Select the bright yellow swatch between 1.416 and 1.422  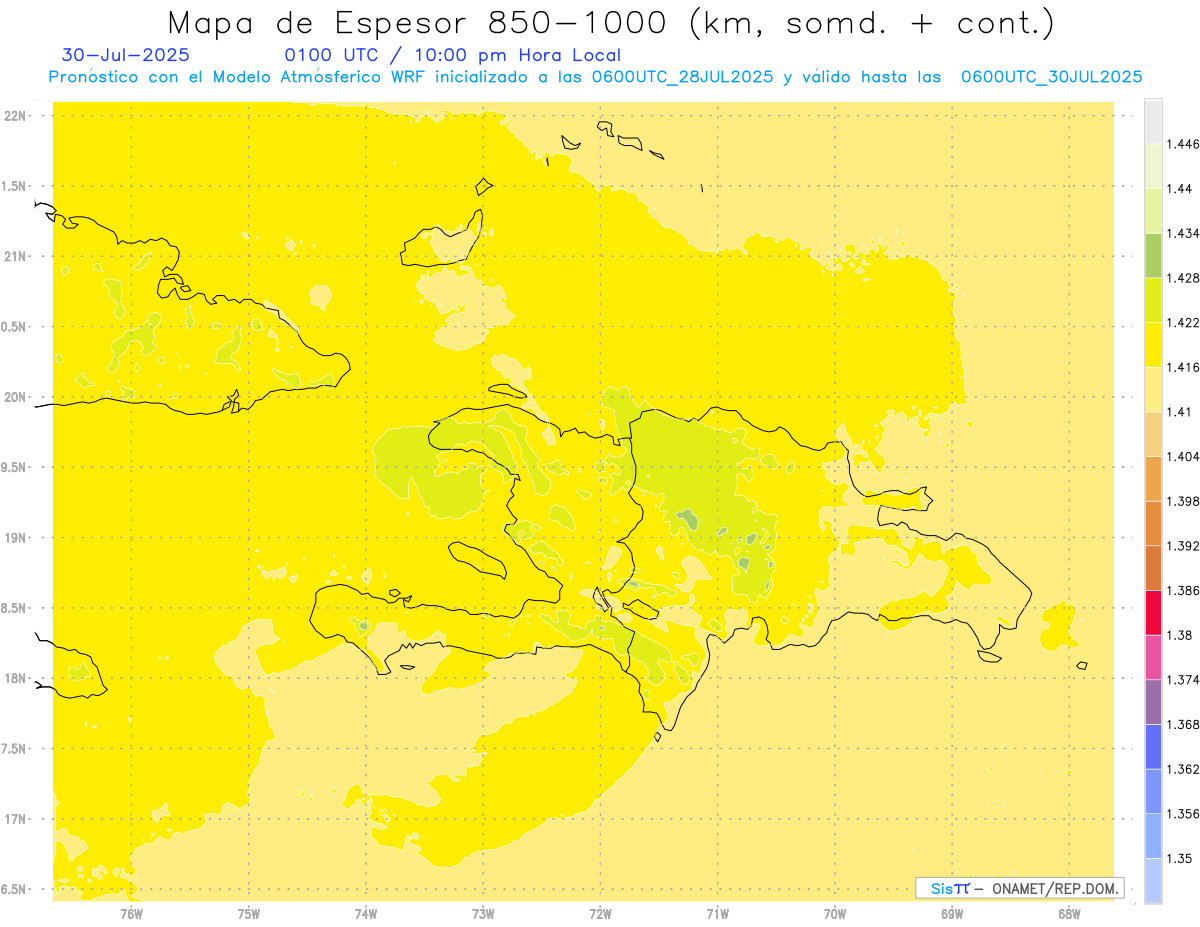[1153, 344]
